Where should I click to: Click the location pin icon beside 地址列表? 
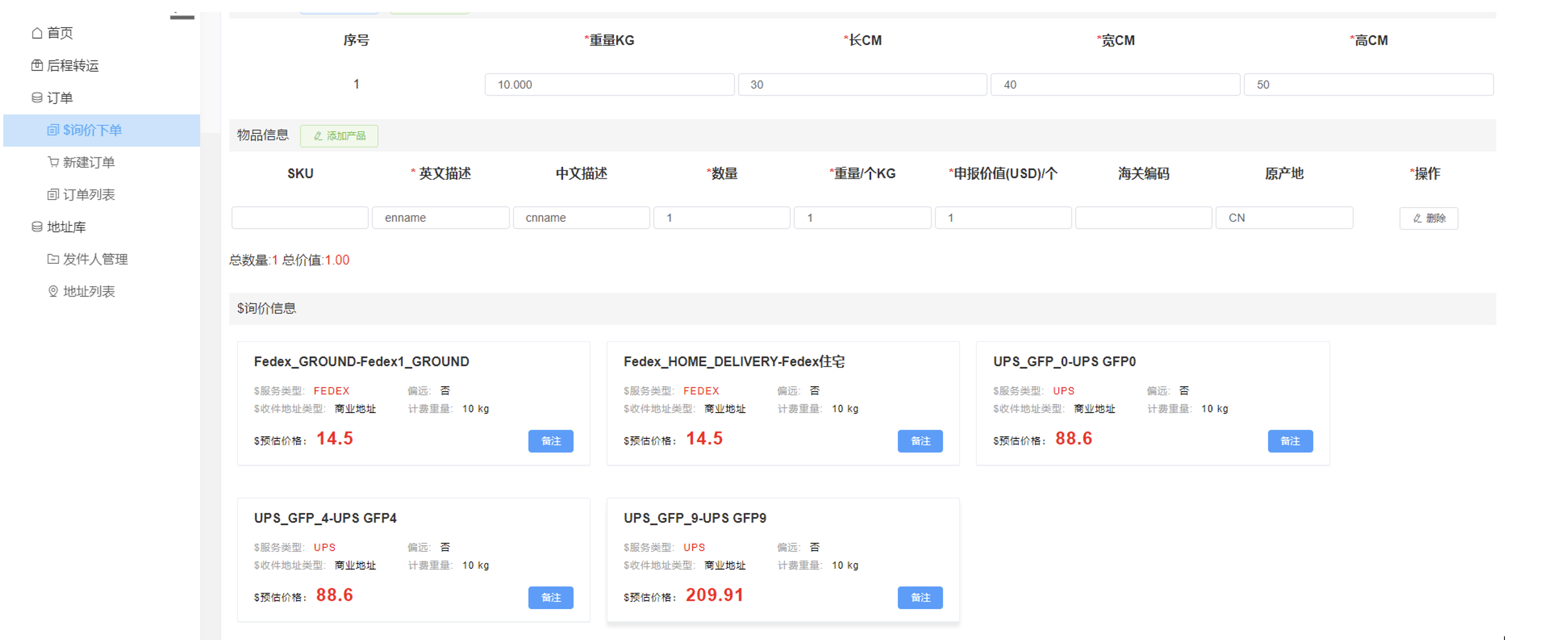pyautogui.click(x=53, y=291)
